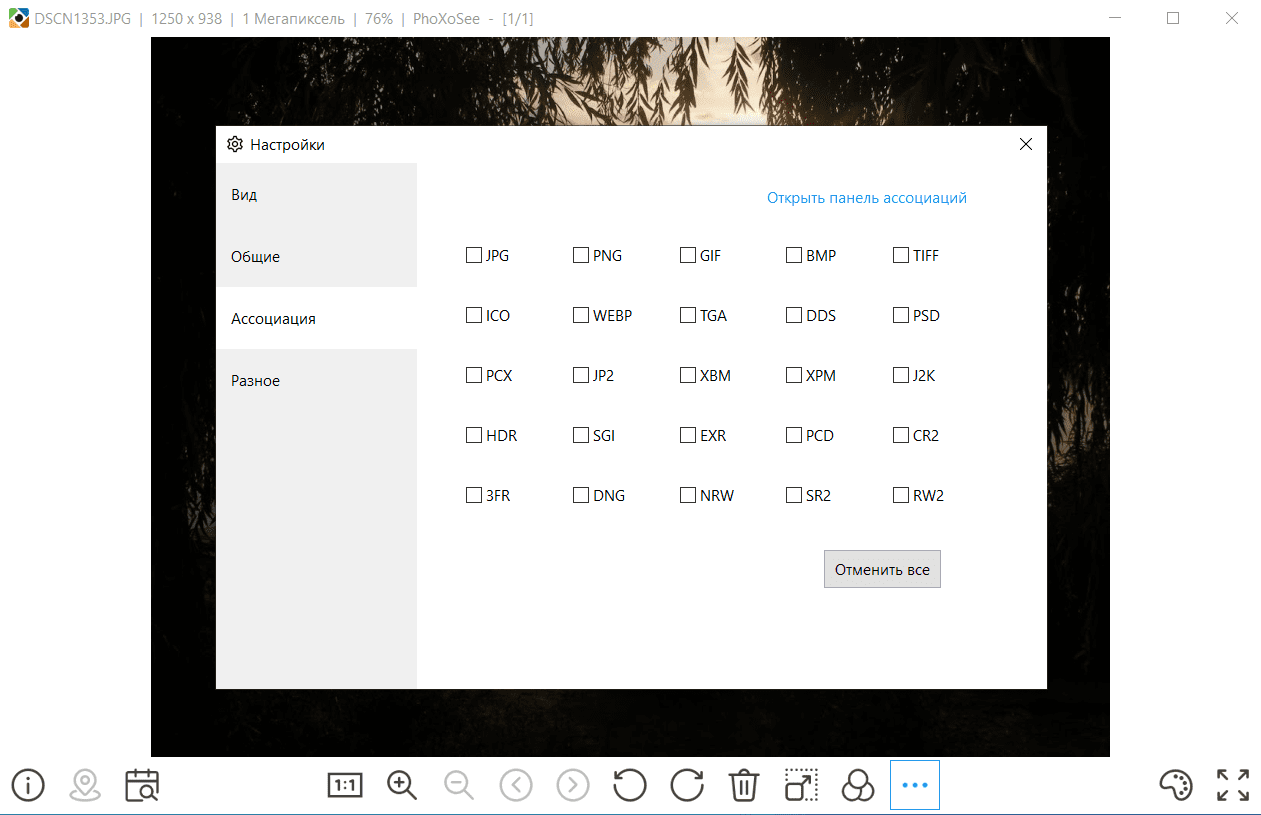The width and height of the screenshot is (1261, 815).
Task: Minimize the PhoXoSee window
Action: click(x=1115, y=18)
